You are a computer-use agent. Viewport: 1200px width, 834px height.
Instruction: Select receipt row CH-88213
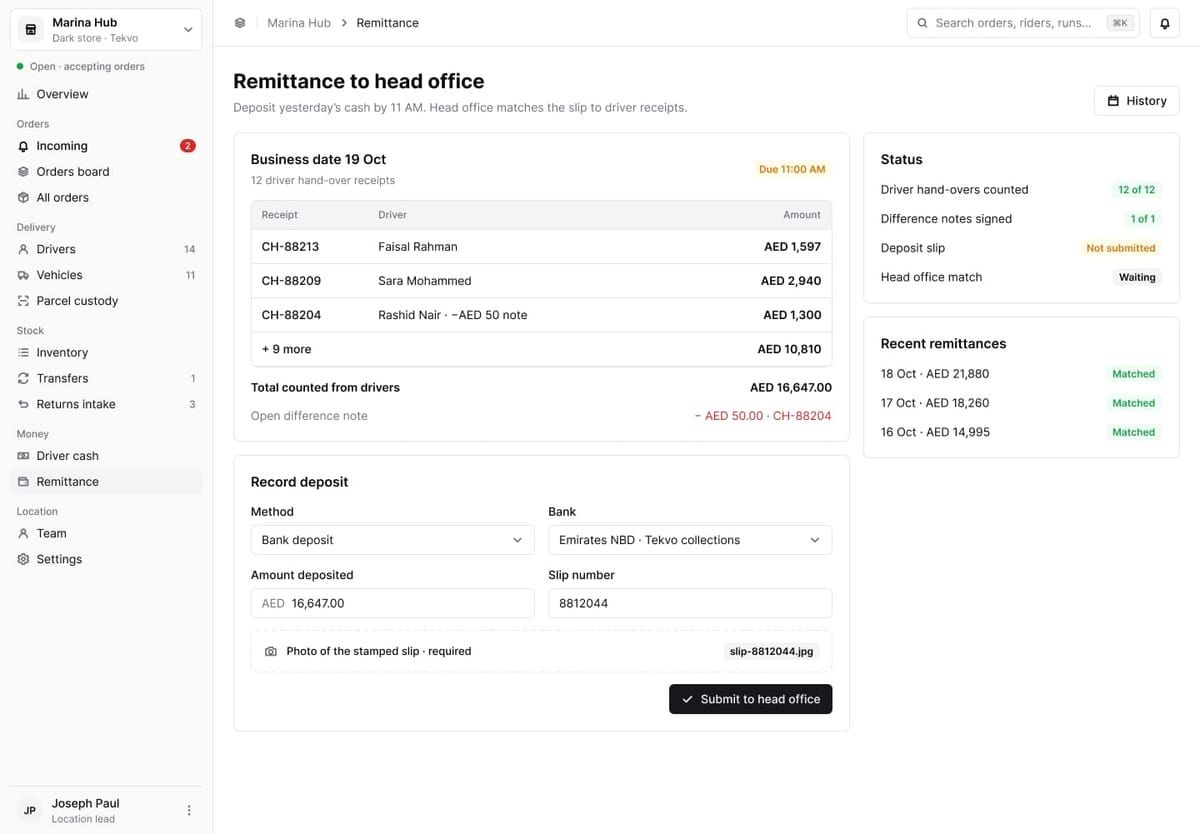(x=541, y=247)
